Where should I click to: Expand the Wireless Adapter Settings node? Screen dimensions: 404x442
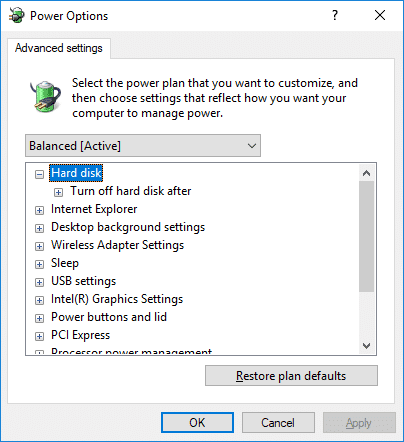(39, 246)
